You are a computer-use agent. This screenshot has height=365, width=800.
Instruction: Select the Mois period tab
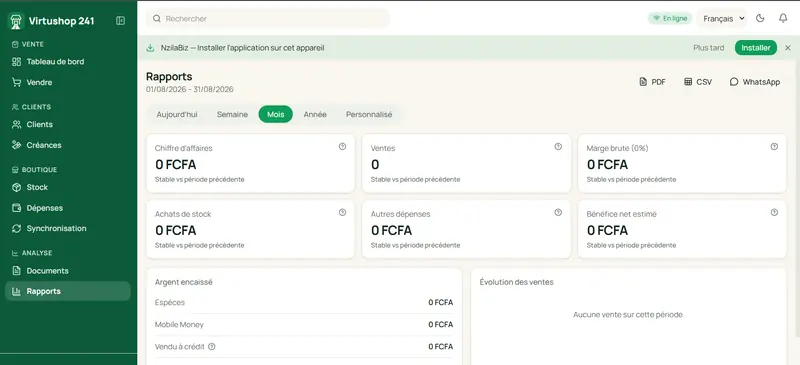(x=276, y=114)
